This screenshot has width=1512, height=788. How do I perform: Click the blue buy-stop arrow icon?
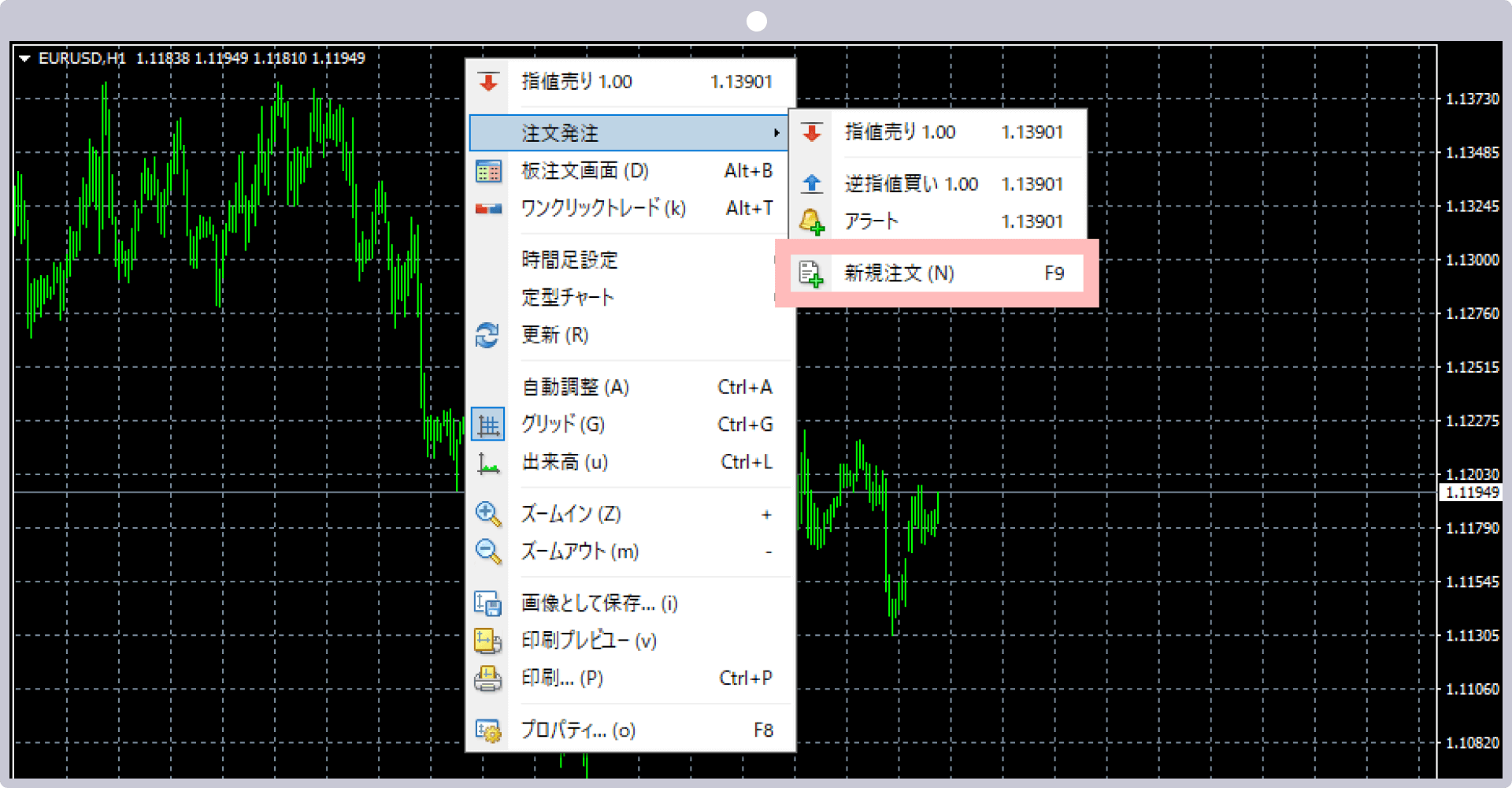[812, 184]
